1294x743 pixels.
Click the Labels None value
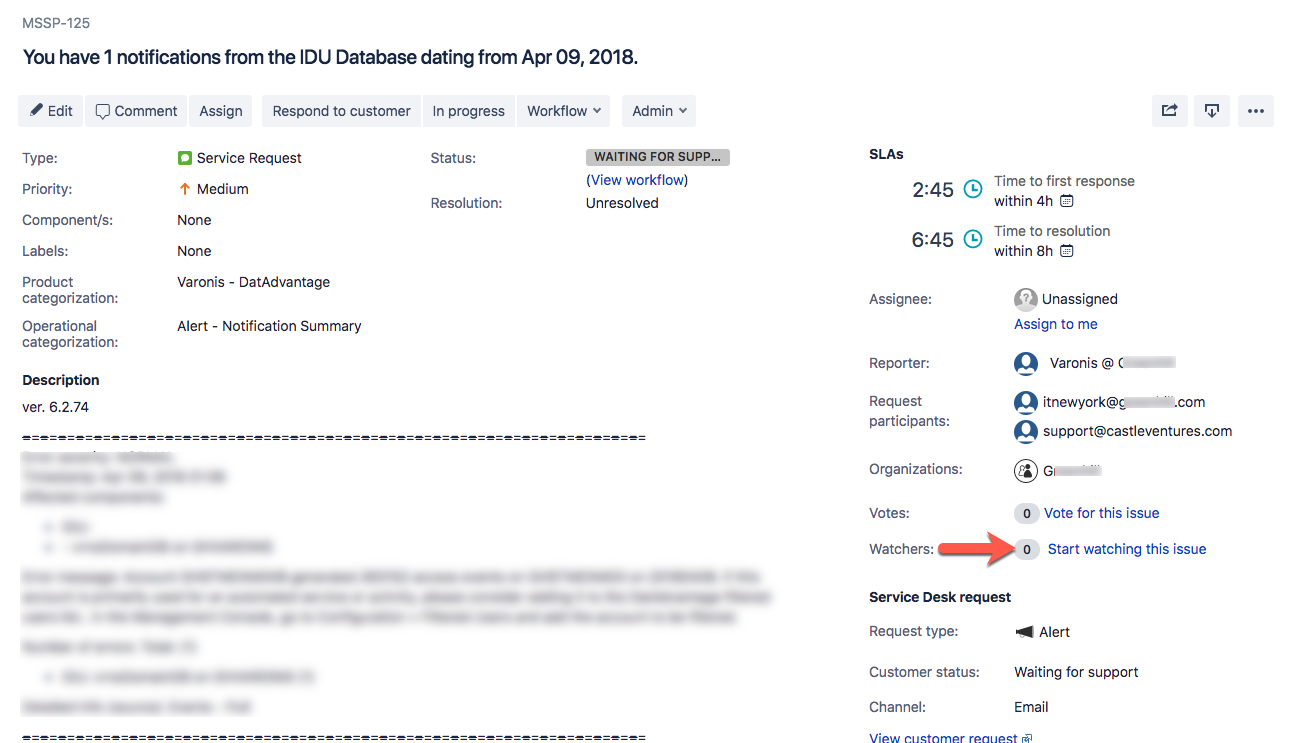tap(194, 251)
